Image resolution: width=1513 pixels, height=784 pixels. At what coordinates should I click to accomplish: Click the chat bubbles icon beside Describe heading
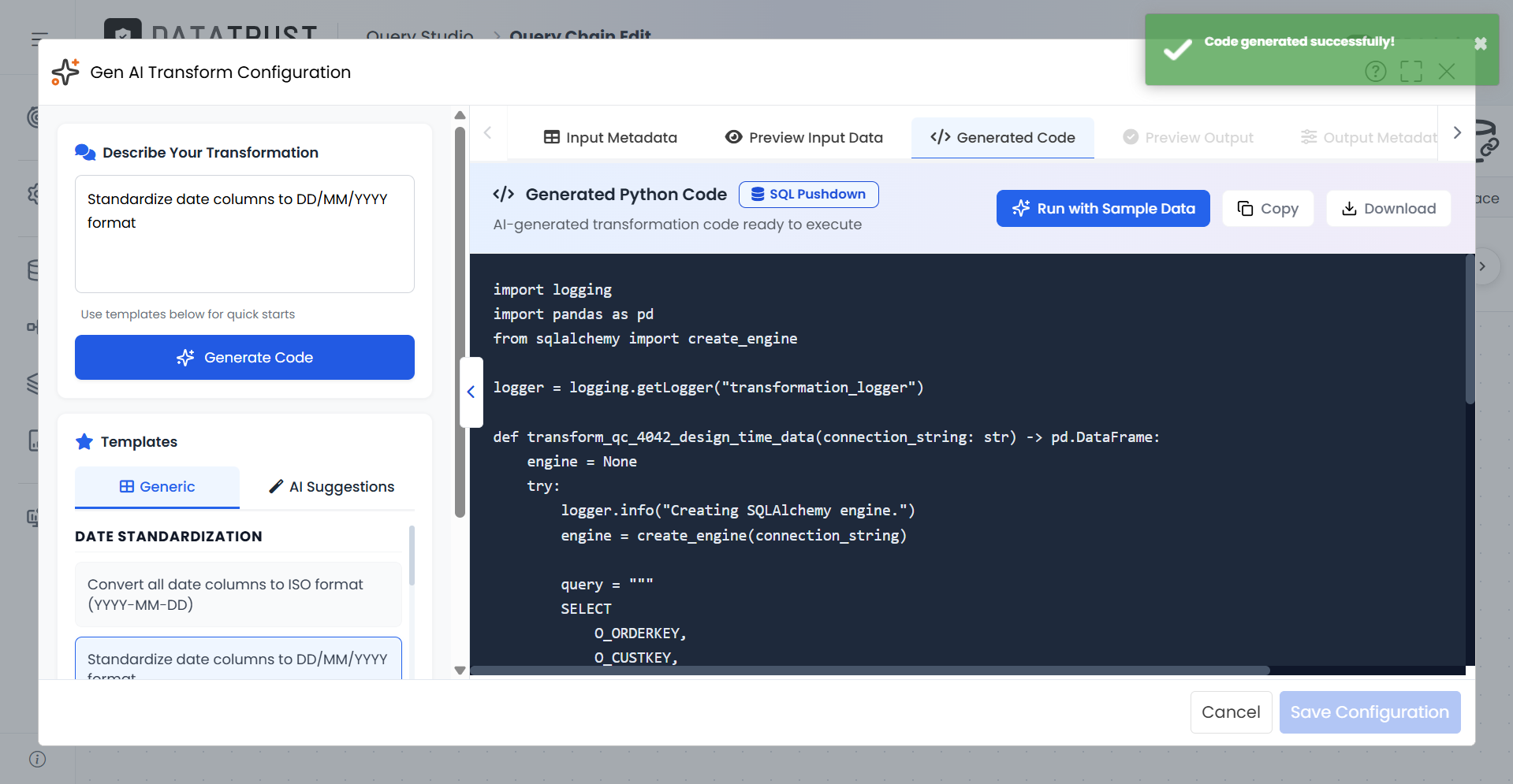(x=85, y=152)
